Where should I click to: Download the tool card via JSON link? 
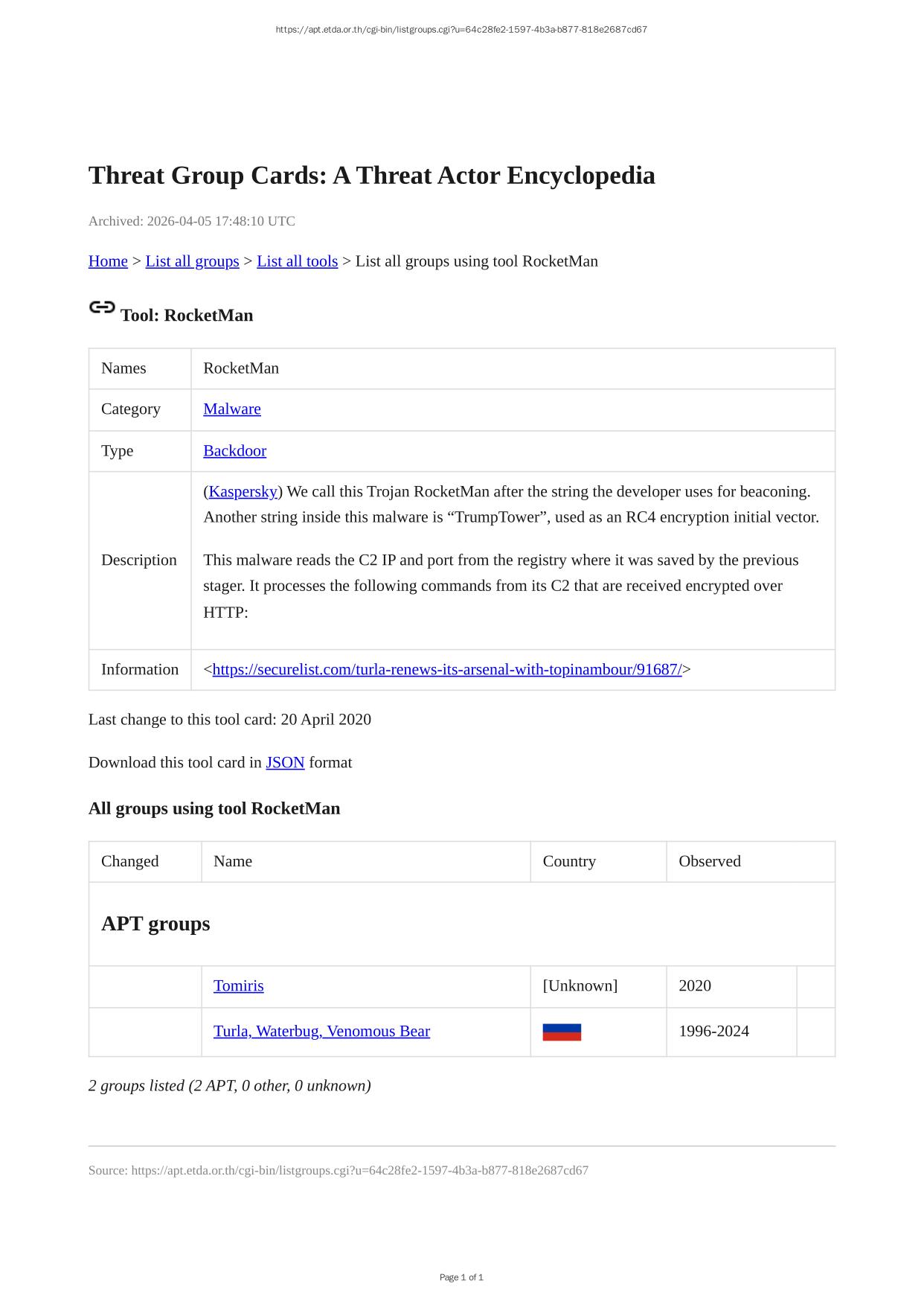click(x=285, y=762)
